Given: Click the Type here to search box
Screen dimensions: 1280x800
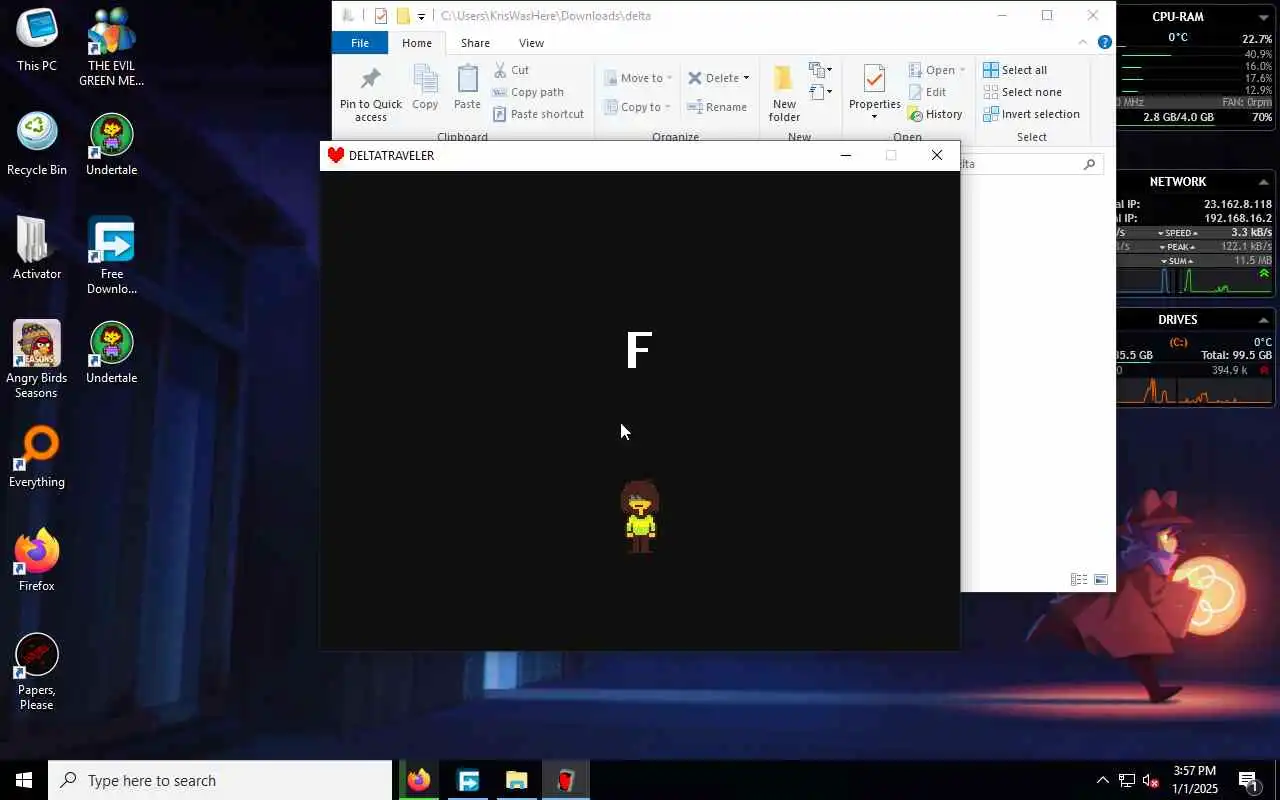Looking at the screenshot, I should [220, 780].
